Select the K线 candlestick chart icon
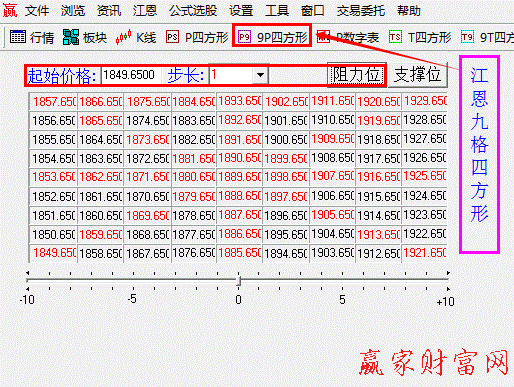Screen dimensions: 514x387 click(x=123, y=37)
